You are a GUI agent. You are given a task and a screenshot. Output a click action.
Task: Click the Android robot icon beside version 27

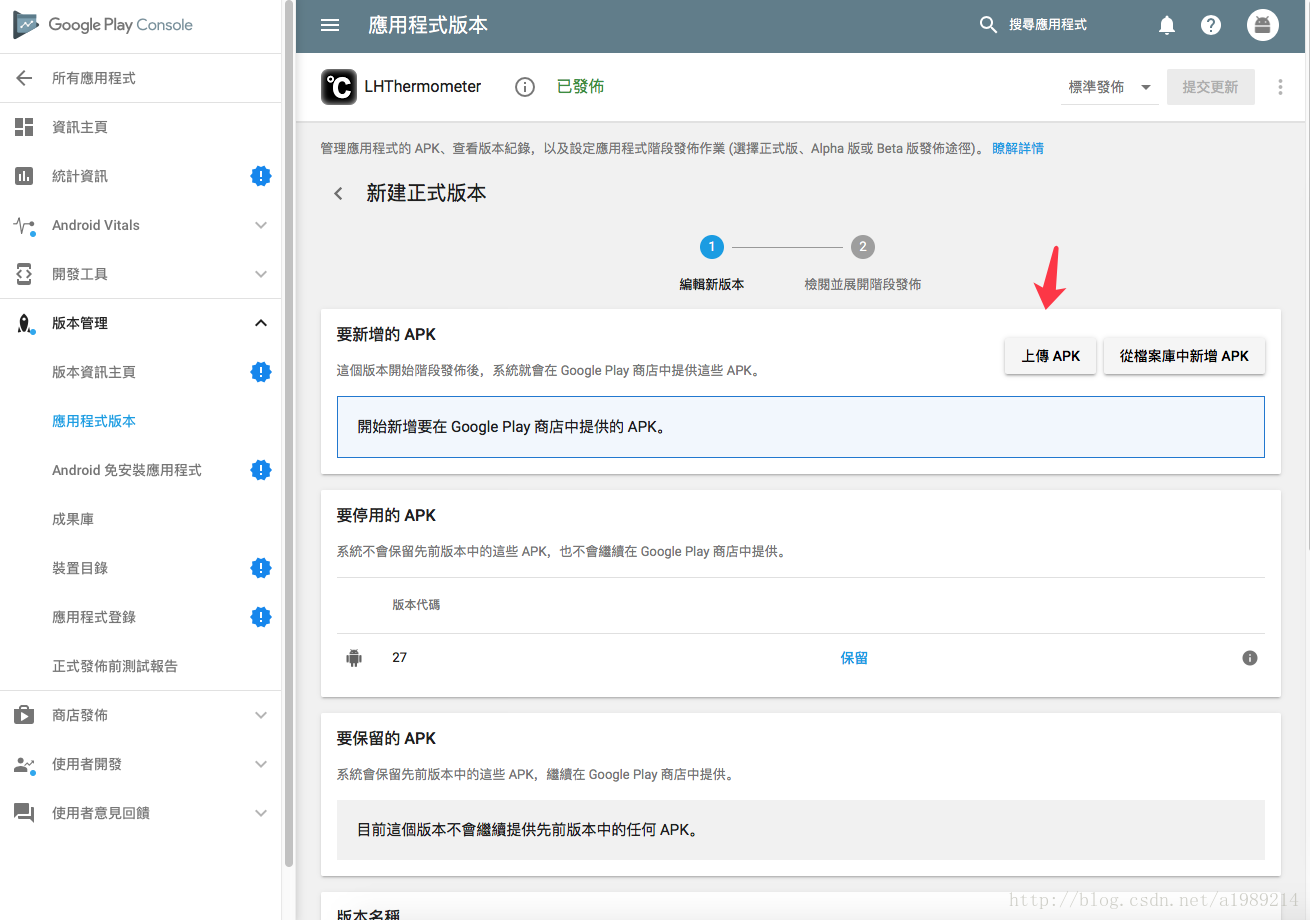point(354,657)
